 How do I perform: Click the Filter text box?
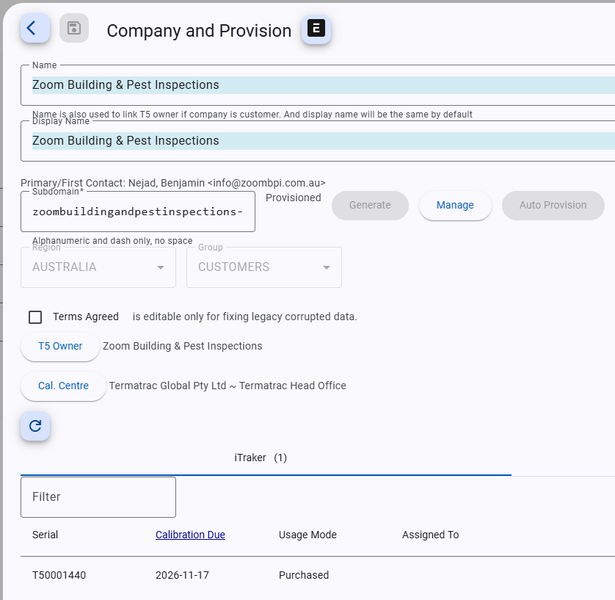(x=98, y=497)
